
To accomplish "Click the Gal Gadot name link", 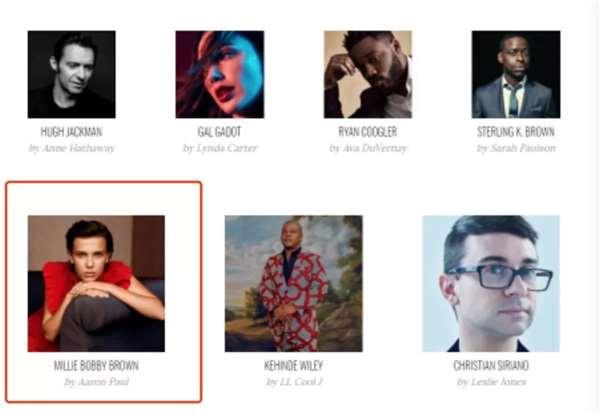I will coord(220,132).
